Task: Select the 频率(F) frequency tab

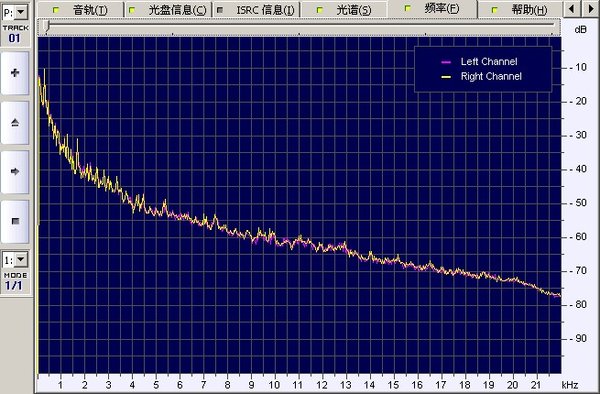Action: [432, 8]
